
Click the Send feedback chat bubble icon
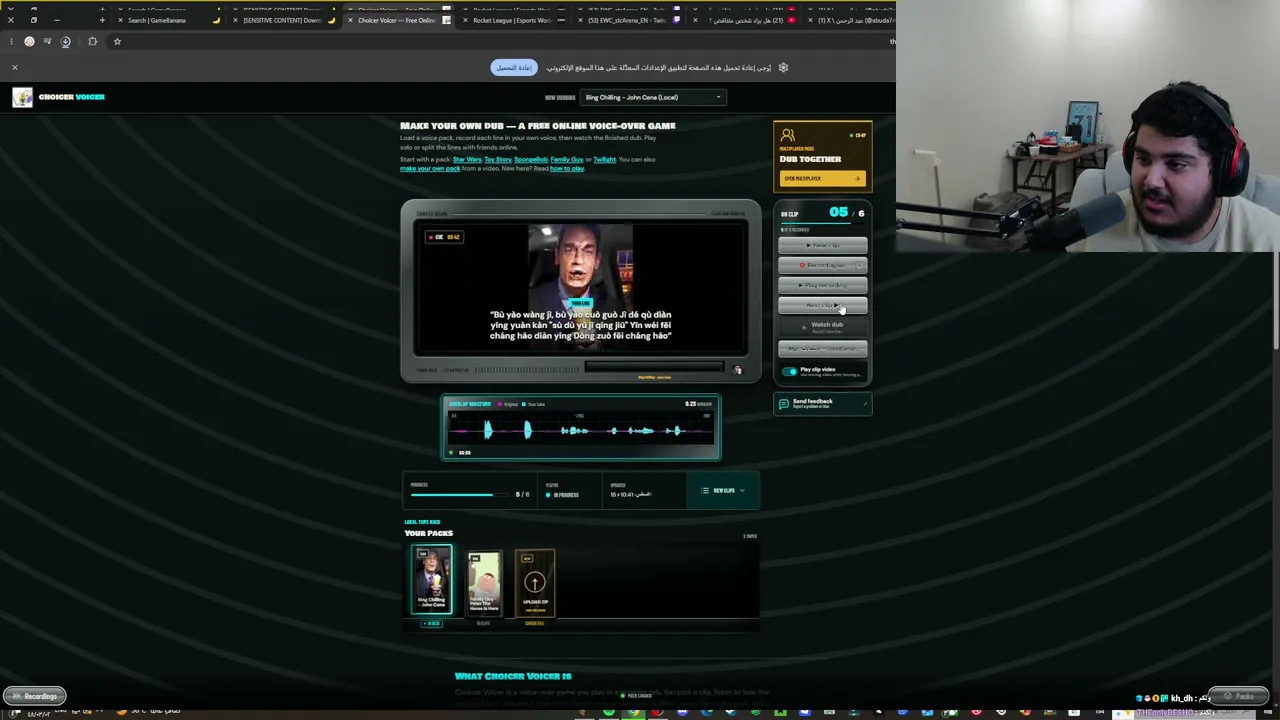coord(783,404)
